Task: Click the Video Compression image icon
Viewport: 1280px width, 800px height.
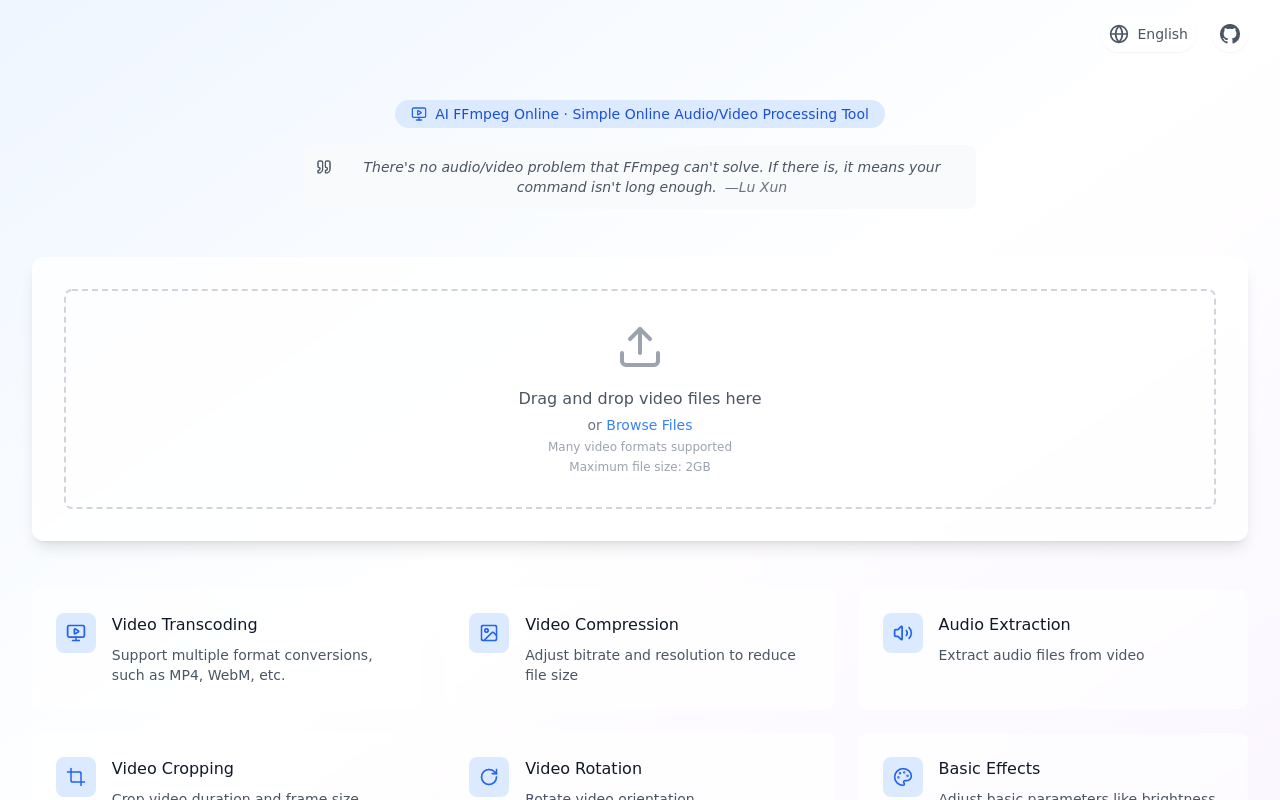Action: click(x=489, y=633)
